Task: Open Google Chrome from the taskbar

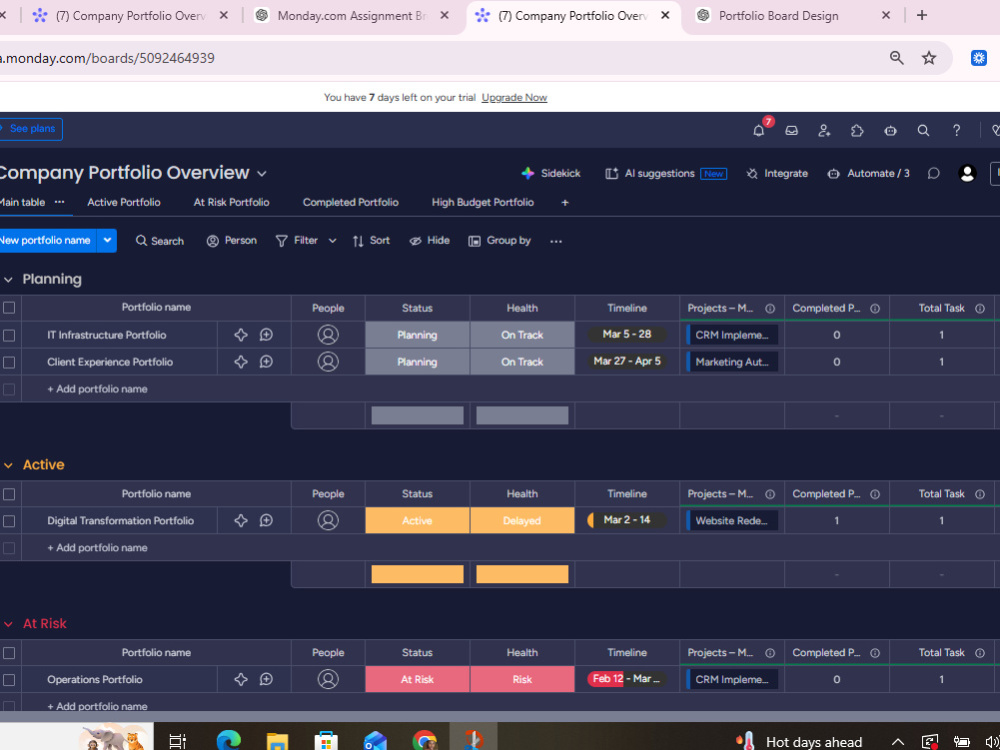Action: (424, 741)
